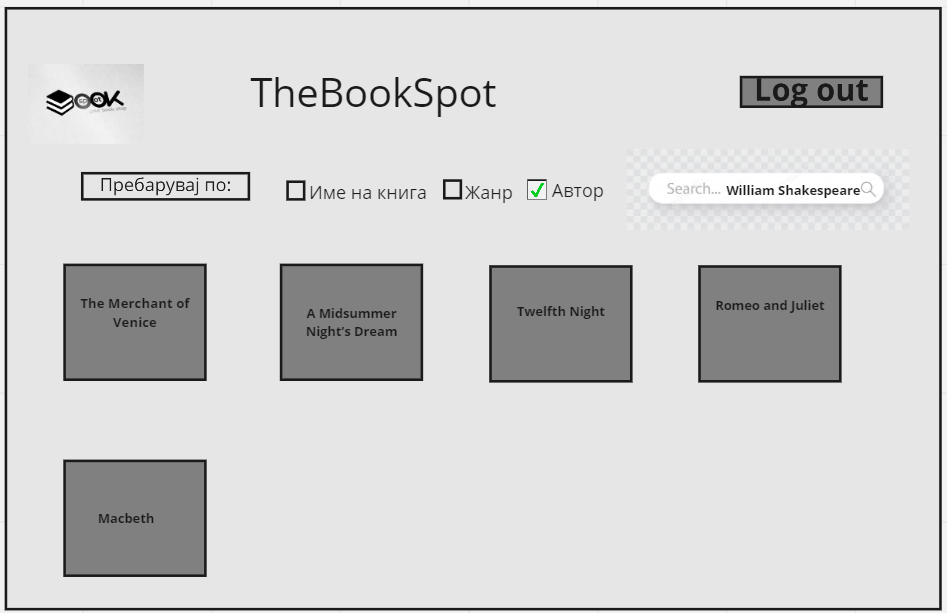Uncheck the Автор checkbox

pyautogui.click(x=537, y=190)
